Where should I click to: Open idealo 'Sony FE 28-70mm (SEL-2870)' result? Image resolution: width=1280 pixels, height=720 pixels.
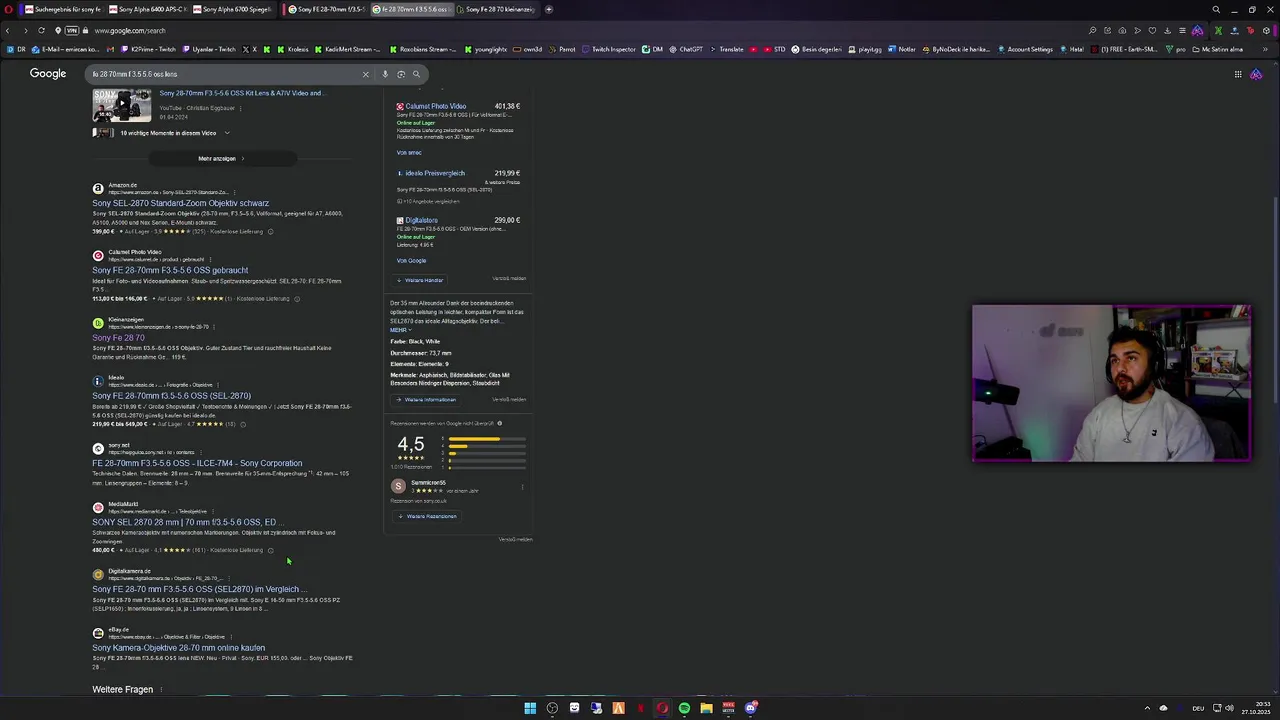[x=171, y=396]
